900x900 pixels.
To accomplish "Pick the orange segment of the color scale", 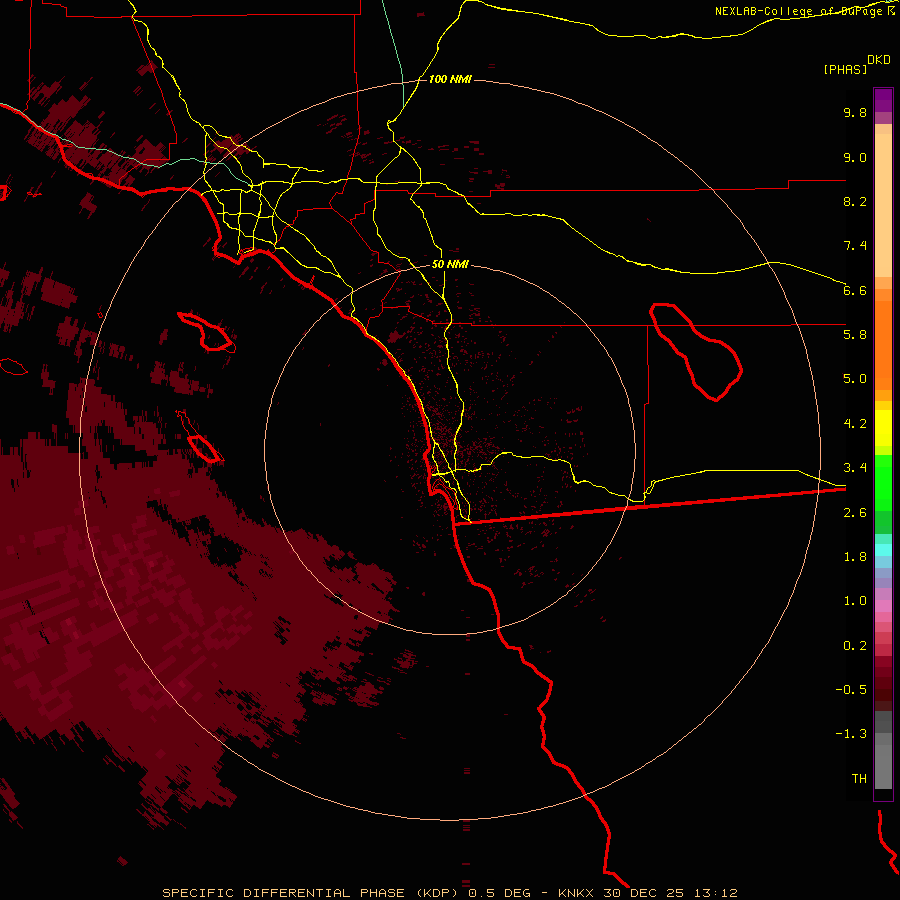I will pyautogui.click(x=883, y=346).
